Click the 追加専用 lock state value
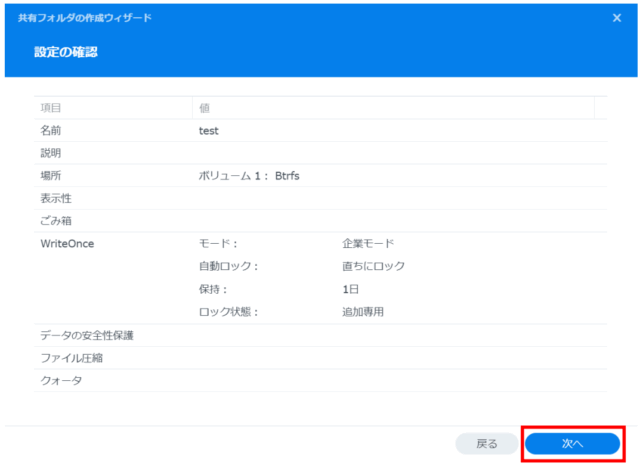Image resolution: width=640 pixels, height=472 pixels. tap(363, 312)
